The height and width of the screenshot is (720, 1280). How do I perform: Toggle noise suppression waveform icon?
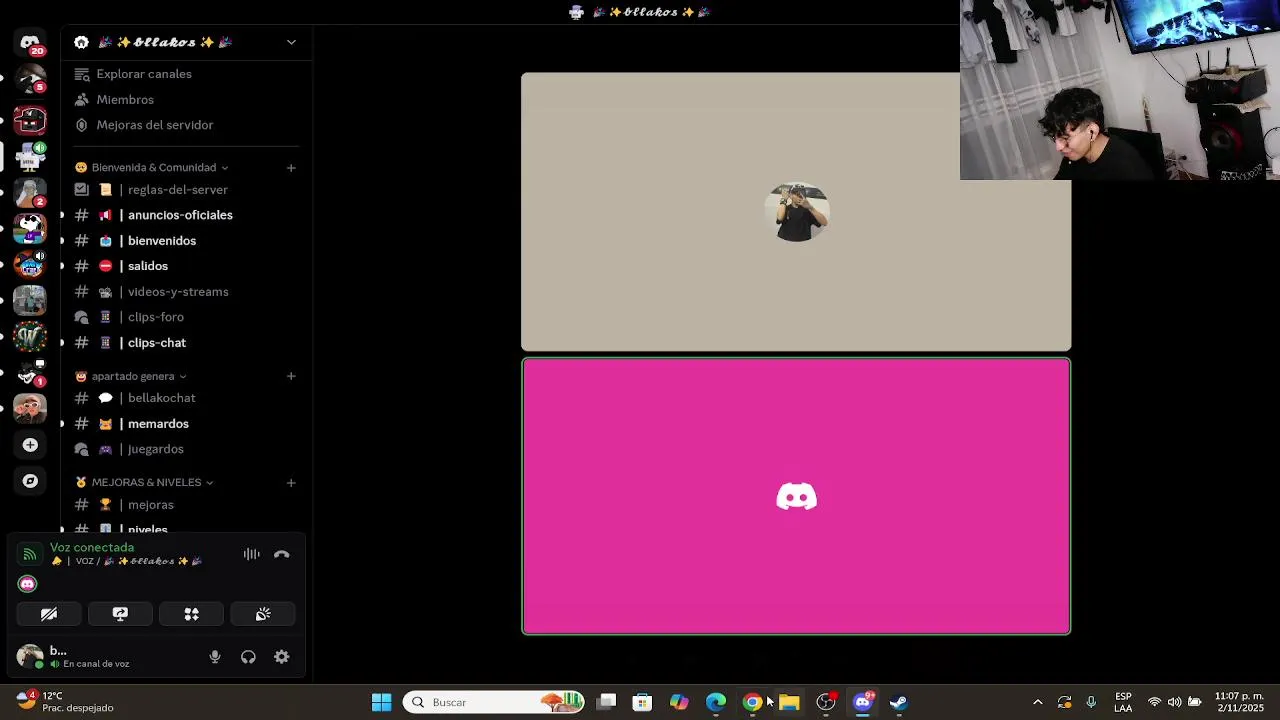251,554
